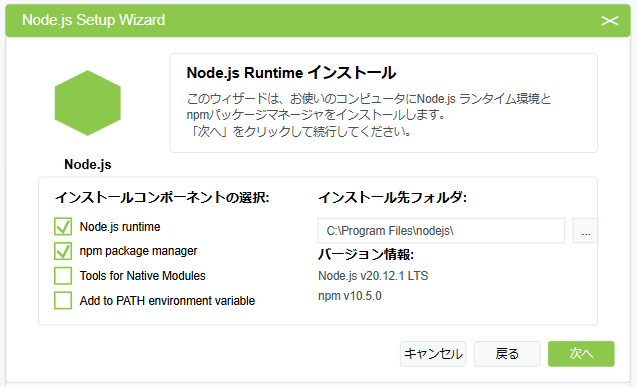The width and height of the screenshot is (637, 387).
Task: Click the install folder path field
Action: coord(441,231)
